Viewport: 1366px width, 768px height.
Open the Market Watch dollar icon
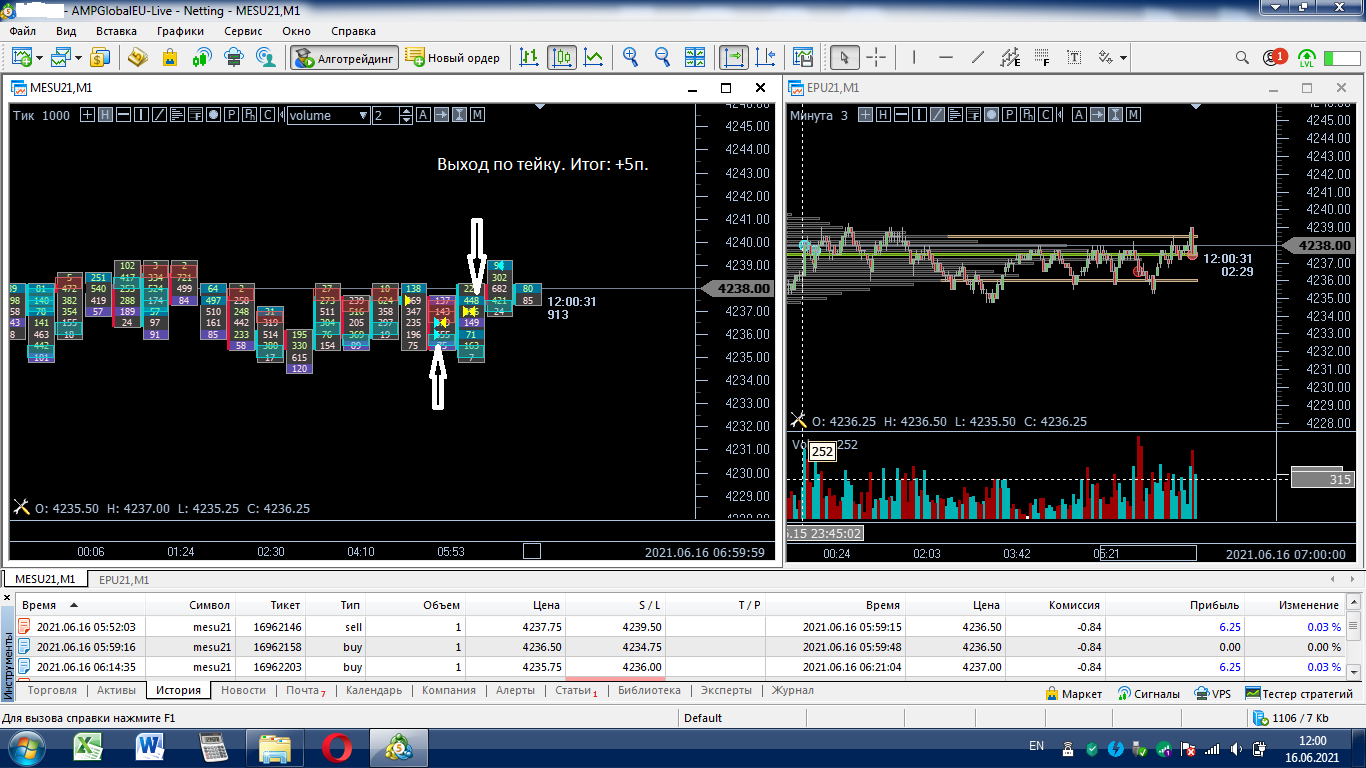coord(100,57)
